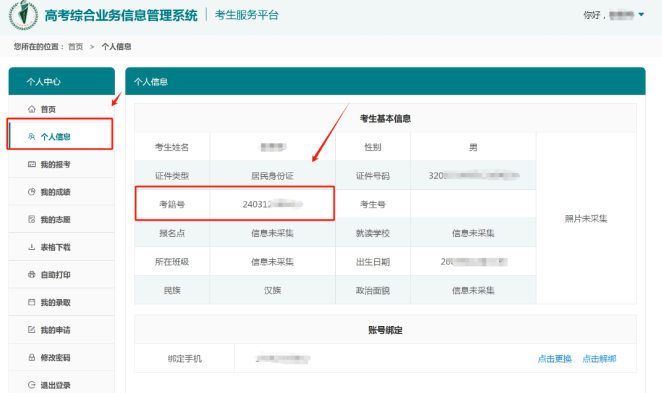Click the 点击更换 link
This screenshot has height=393, width=662.
pos(554,359)
